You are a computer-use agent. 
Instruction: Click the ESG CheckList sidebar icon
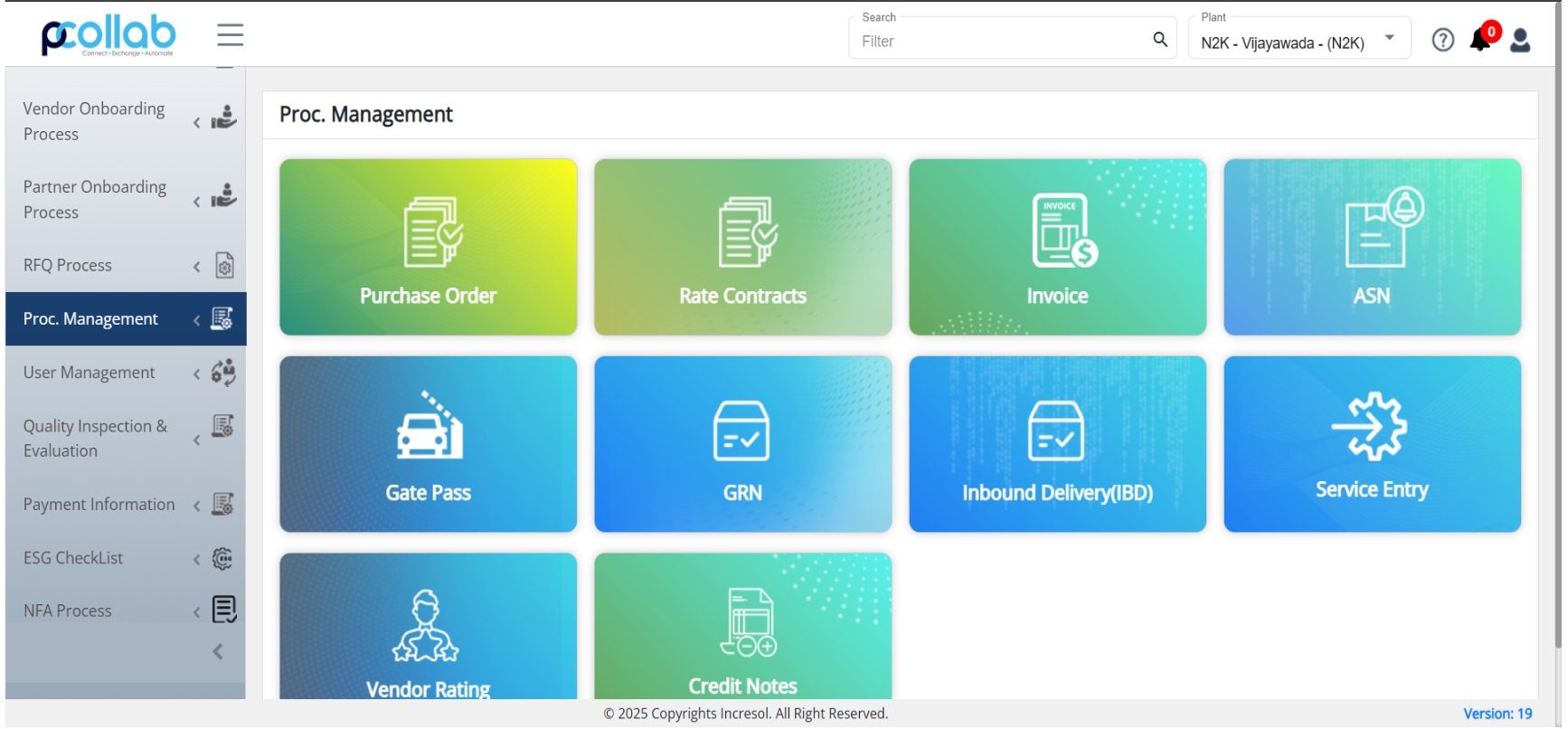[x=223, y=560]
